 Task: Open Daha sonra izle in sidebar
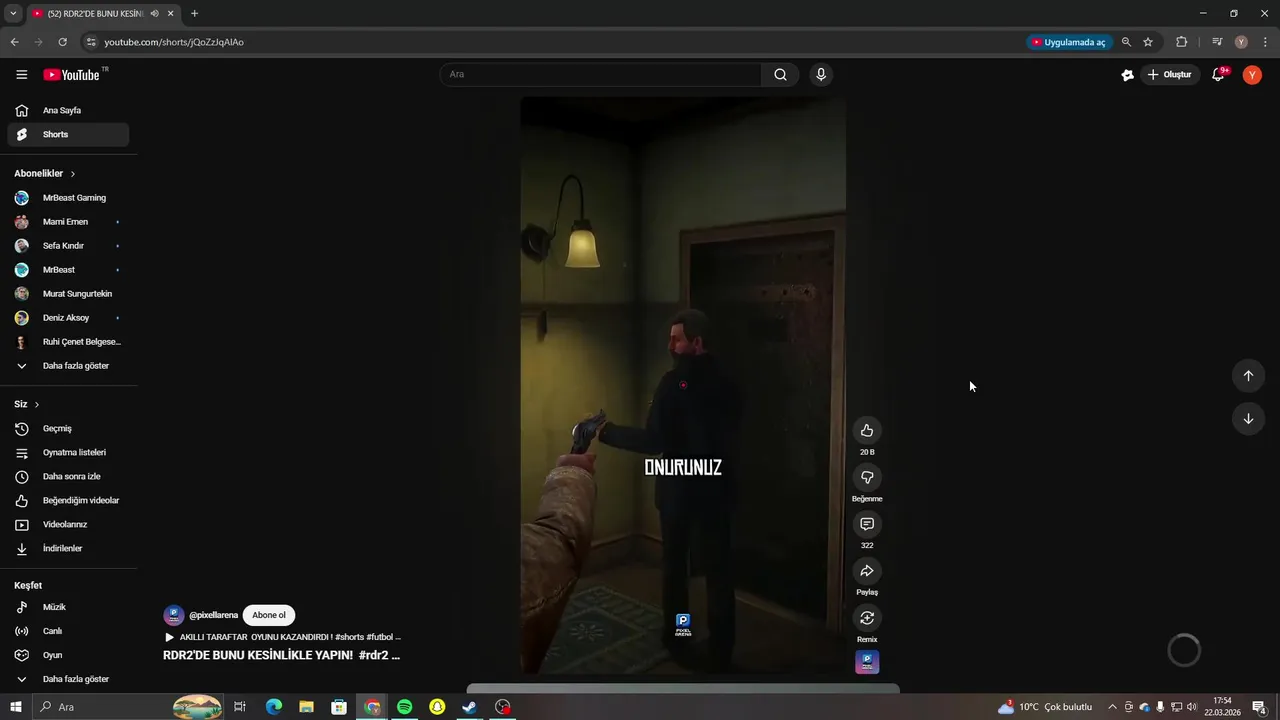click(68, 477)
